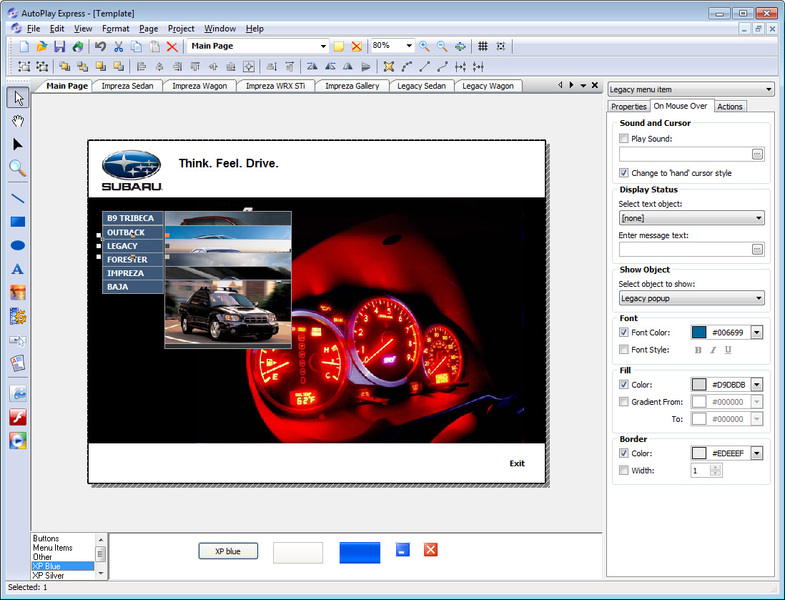Image resolution: width=785 pixels, height=600 pixels.
Task: Expand the Font Color #006699 dropdown arrow
Action: point(757,332)
